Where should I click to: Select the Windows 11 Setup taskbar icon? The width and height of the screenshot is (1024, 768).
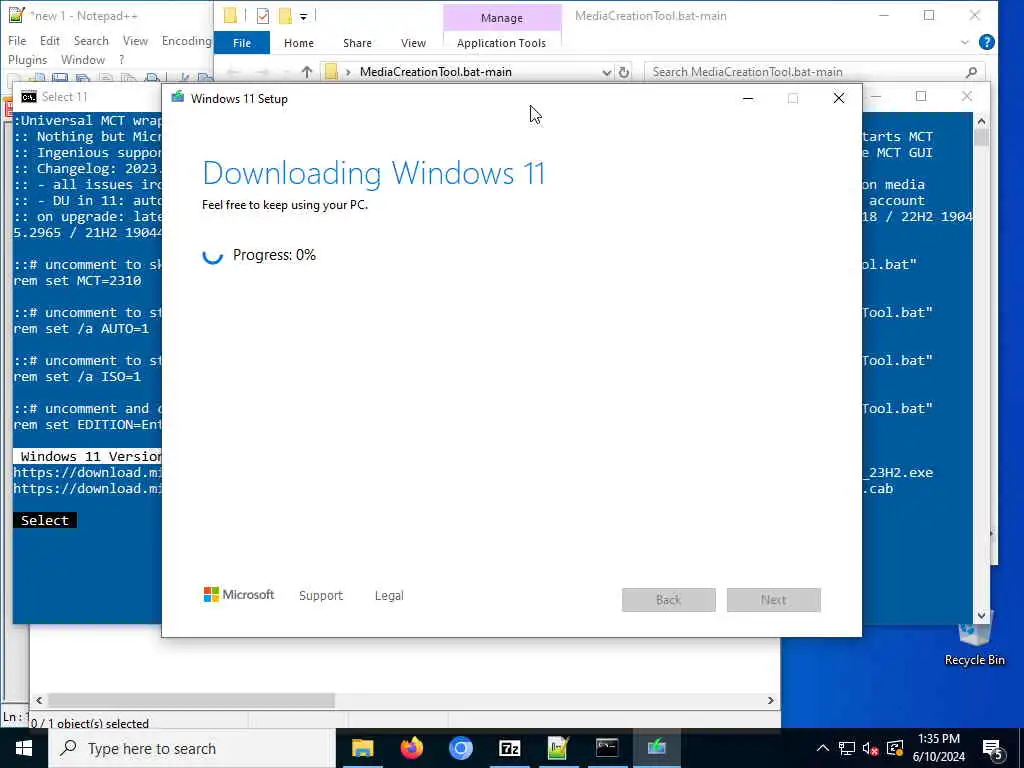coord(656,748)
